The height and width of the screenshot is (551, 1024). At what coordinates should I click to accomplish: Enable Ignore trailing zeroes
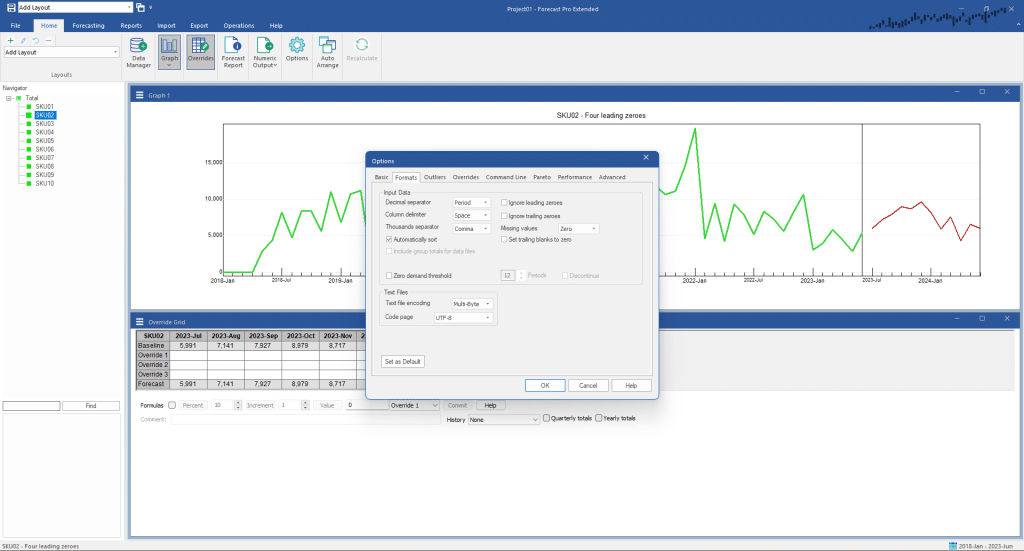coord(504,216)
